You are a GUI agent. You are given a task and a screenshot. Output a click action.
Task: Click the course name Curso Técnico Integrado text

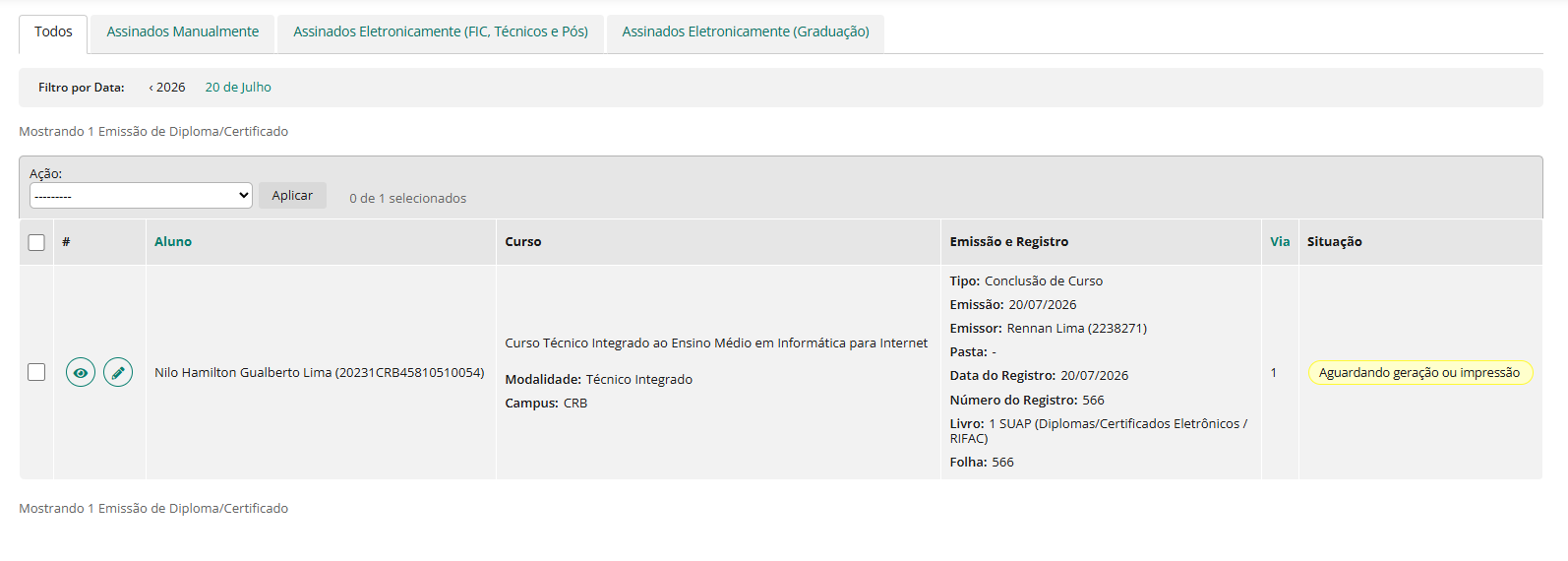click(x=716, y=343)
